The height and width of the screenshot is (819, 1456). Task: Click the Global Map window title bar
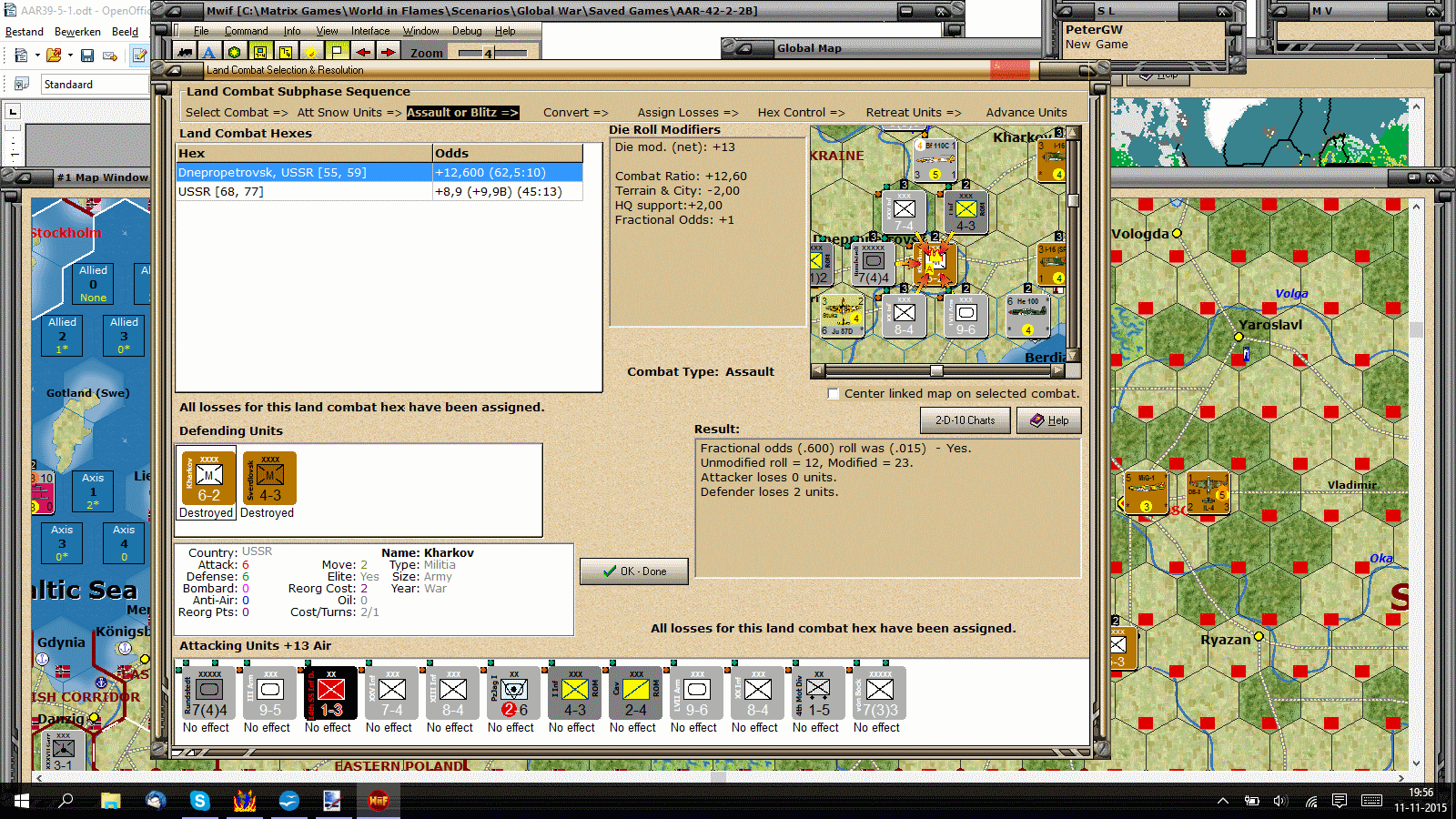881,48
